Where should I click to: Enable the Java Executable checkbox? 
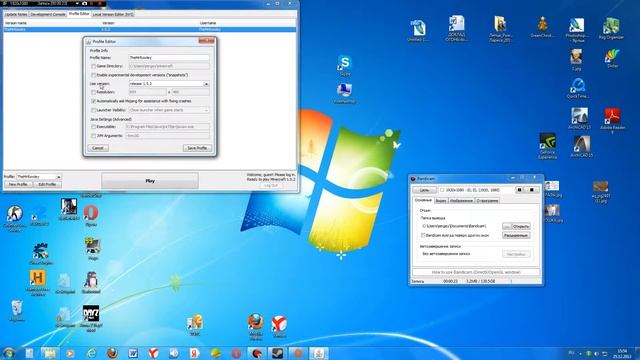click(x=93, y=127)
